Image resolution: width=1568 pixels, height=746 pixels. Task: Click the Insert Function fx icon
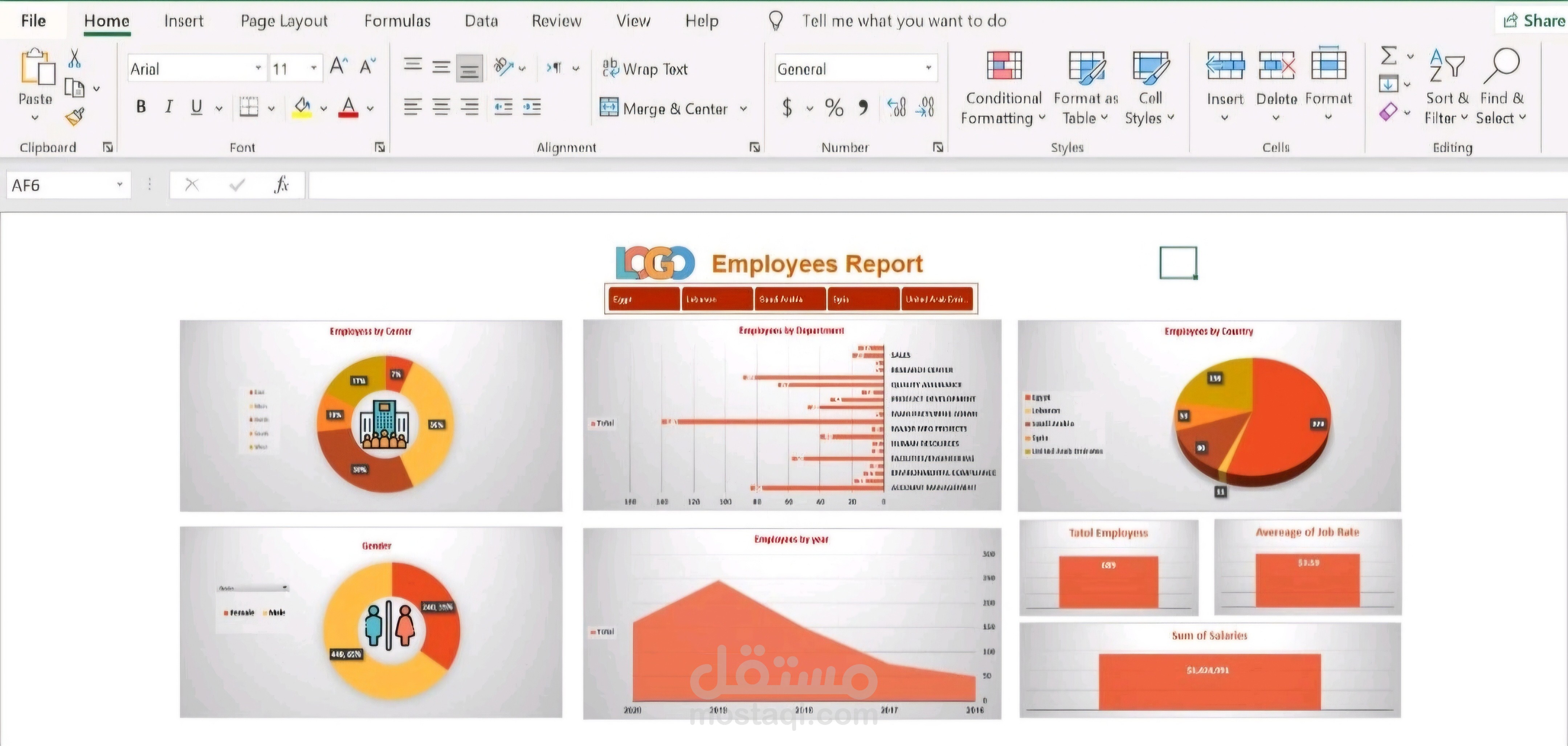click(x=281, y=184)
